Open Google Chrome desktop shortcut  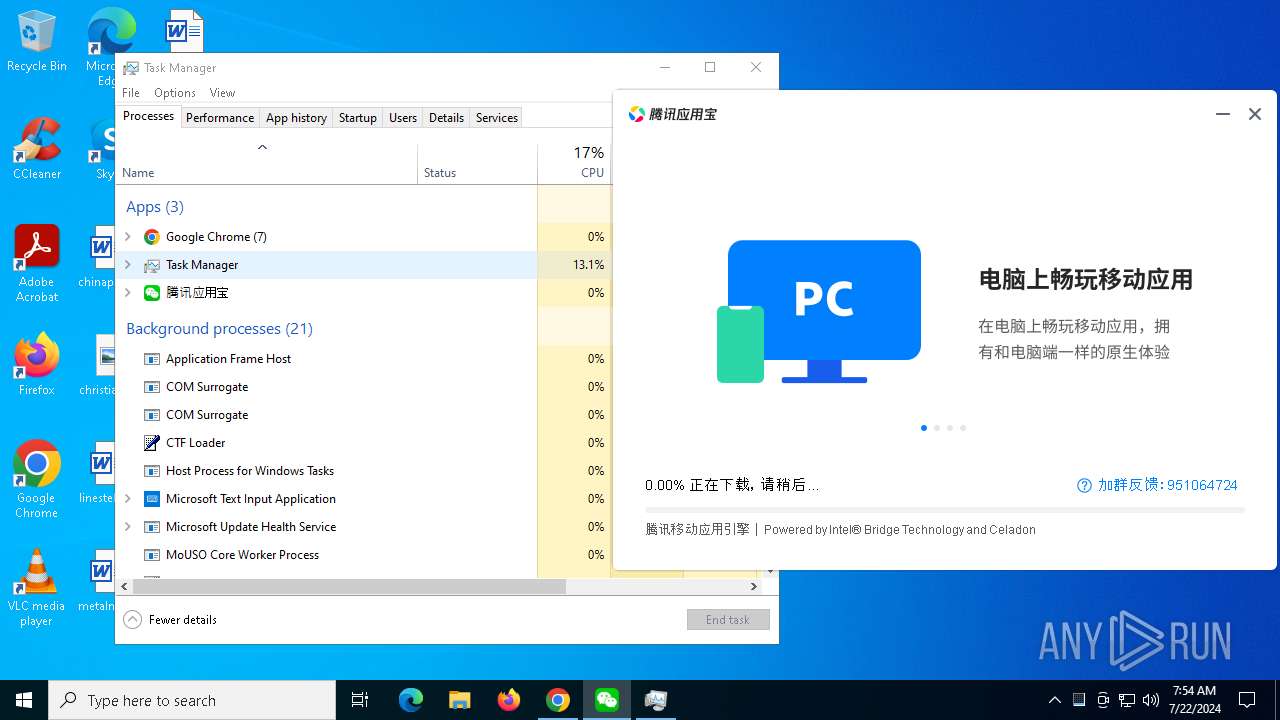pos(37,479)
